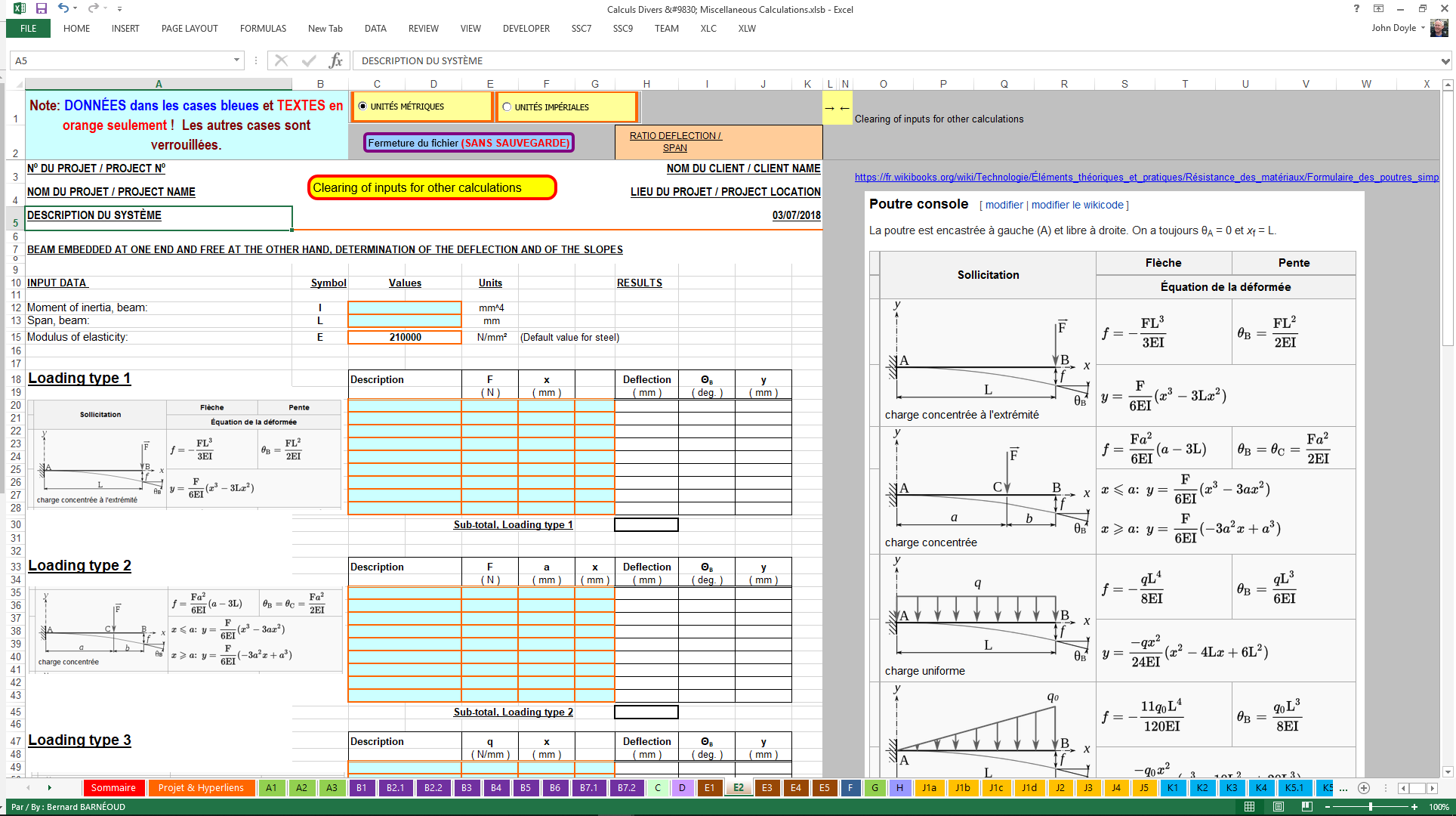
Task: Click the Modulus of elasticity 210000 cell
Action: [x=405, y=337]
